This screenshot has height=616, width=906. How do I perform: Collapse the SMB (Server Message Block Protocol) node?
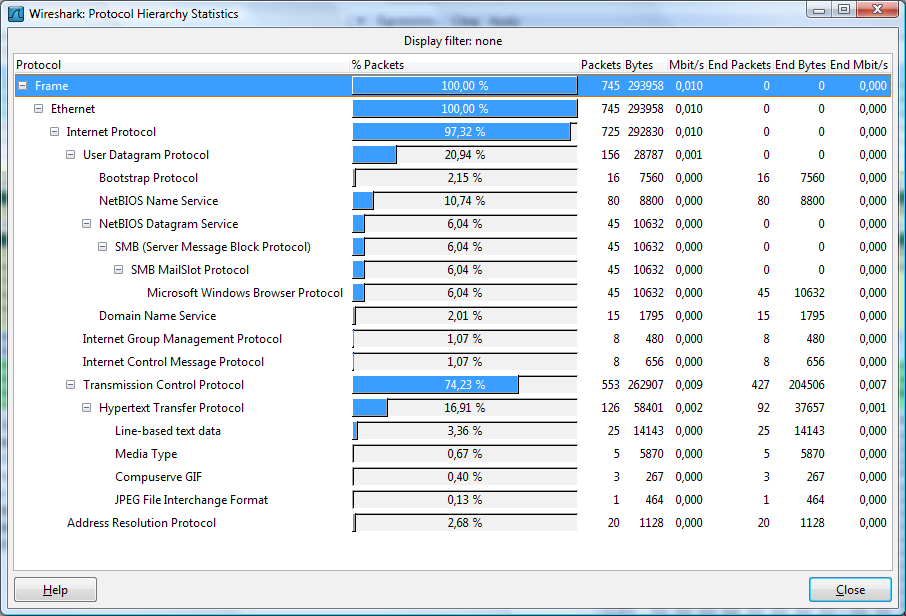click(x=102, y=247)
